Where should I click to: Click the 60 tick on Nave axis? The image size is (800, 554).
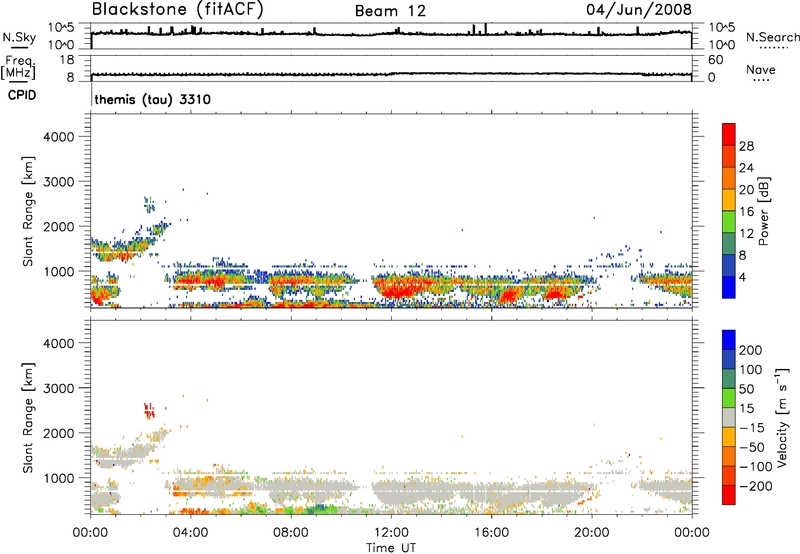[x=716, y=60]
